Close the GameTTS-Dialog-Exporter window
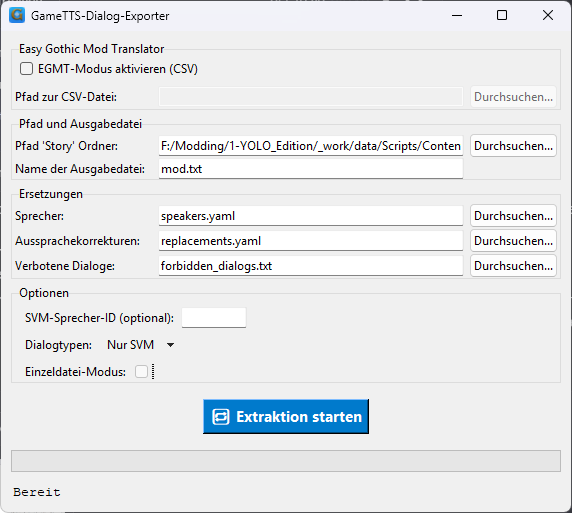The width and height of the screenshot is (572, 513). pyautogui.click(x=548, y=15)
